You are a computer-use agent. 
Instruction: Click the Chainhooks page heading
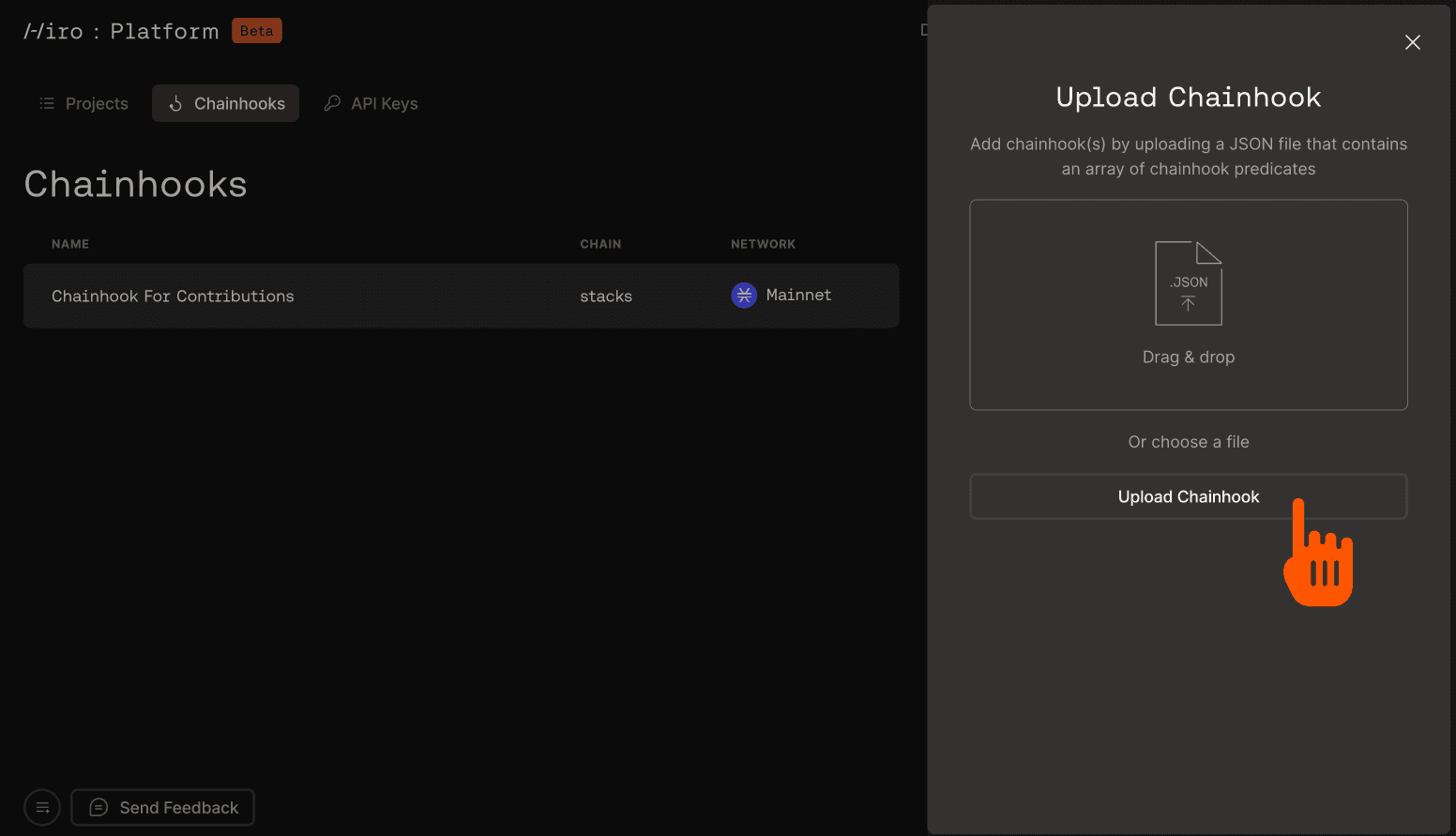135,184
